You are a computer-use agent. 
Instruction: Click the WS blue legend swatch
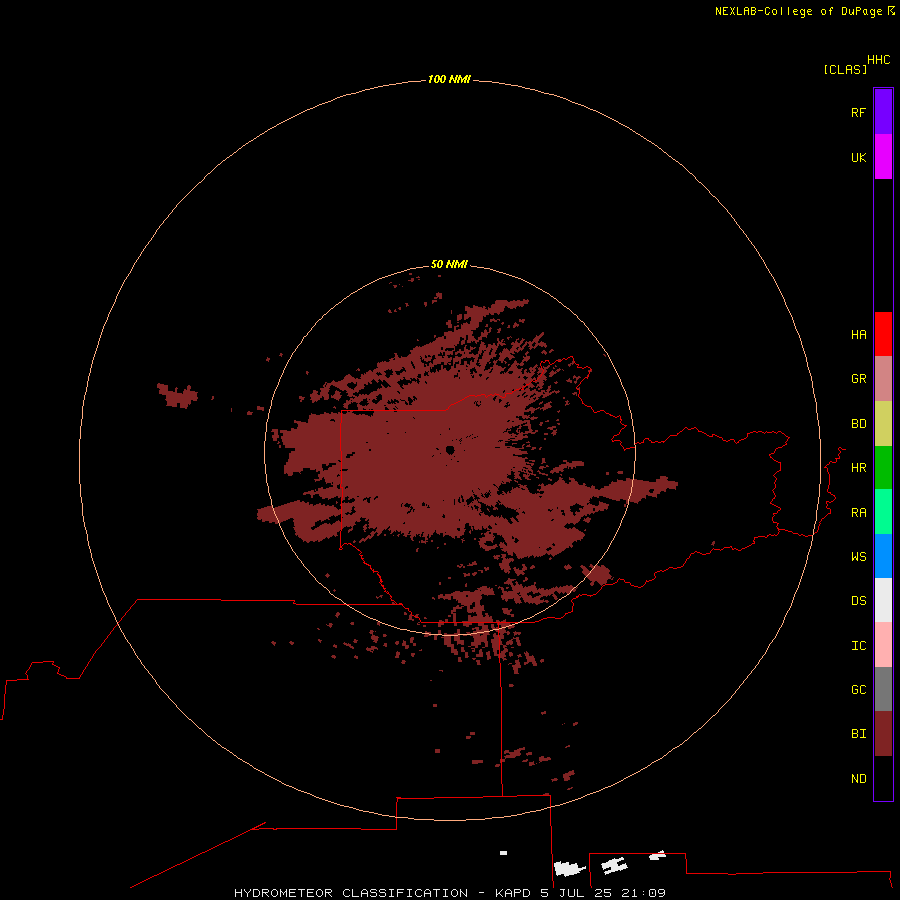tap(883, 556)
